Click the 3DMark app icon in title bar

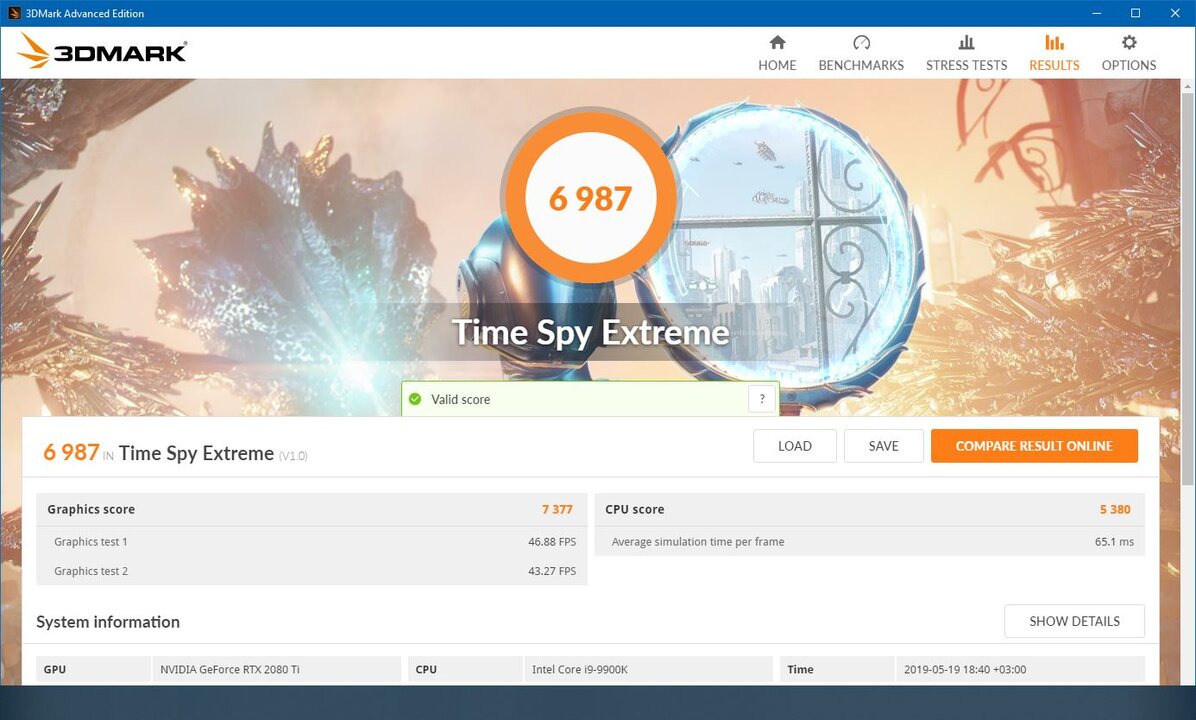point(13,13)
